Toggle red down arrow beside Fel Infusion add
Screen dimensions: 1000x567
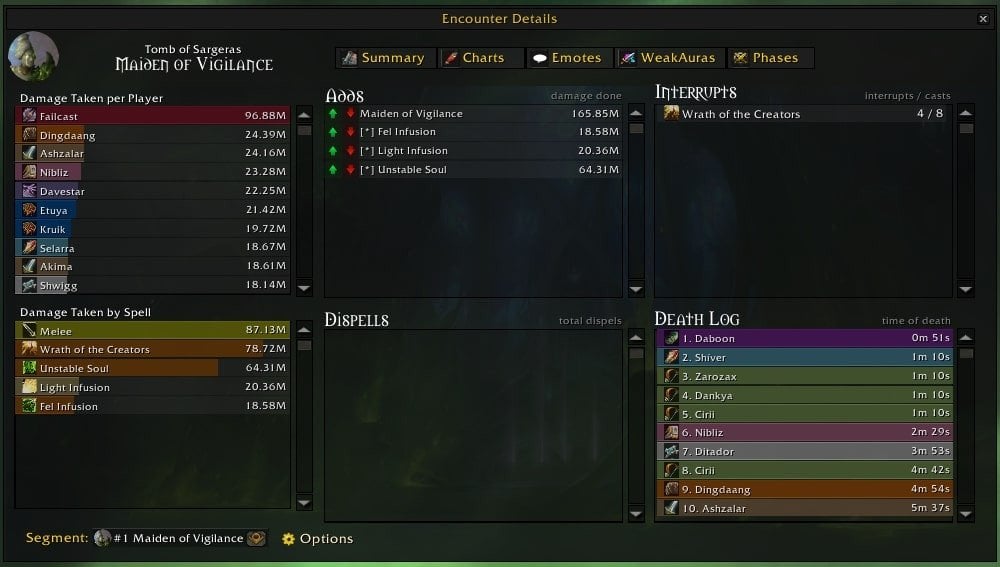coord(350,132)
